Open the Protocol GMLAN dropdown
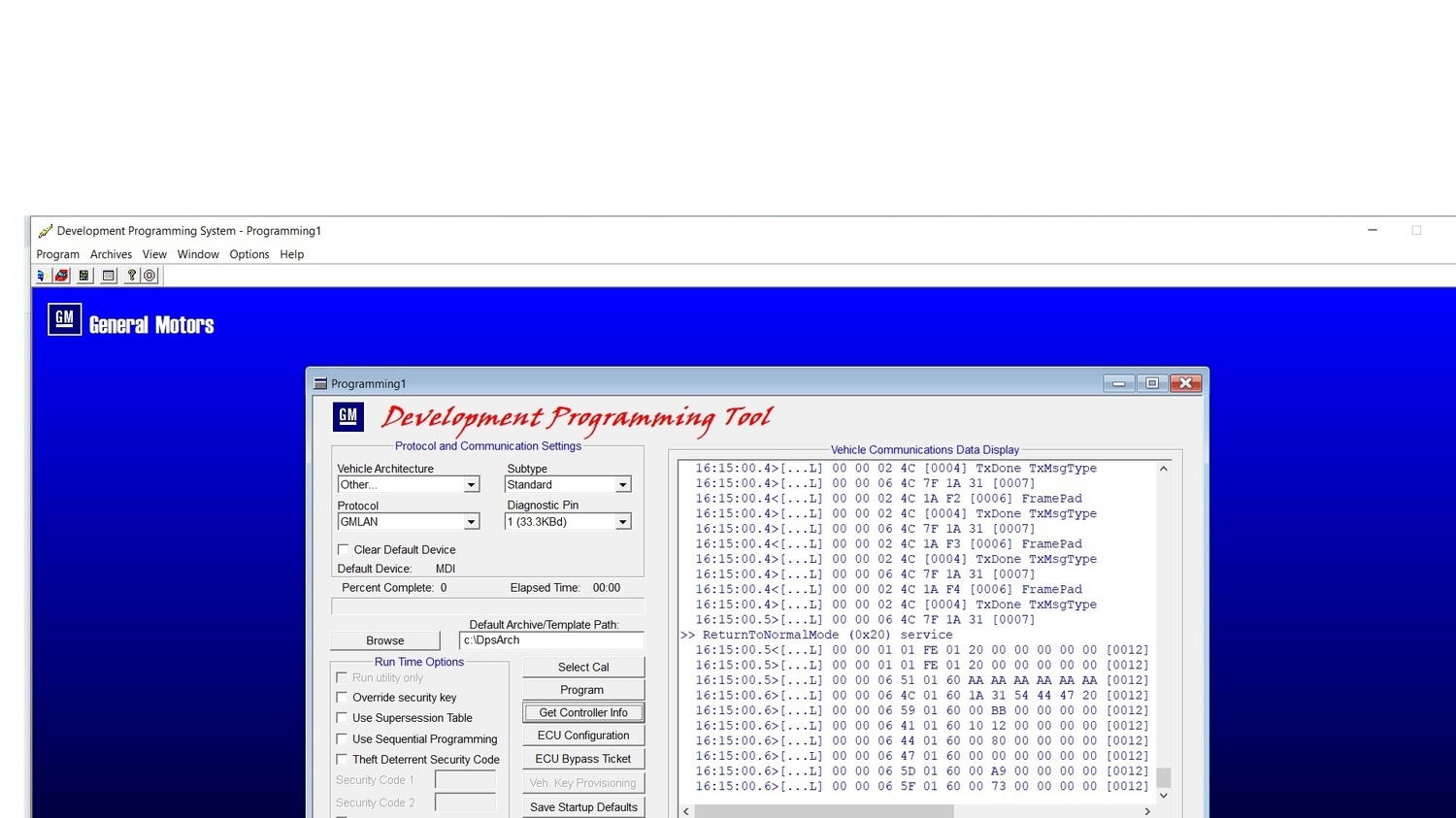 point(471,522)
